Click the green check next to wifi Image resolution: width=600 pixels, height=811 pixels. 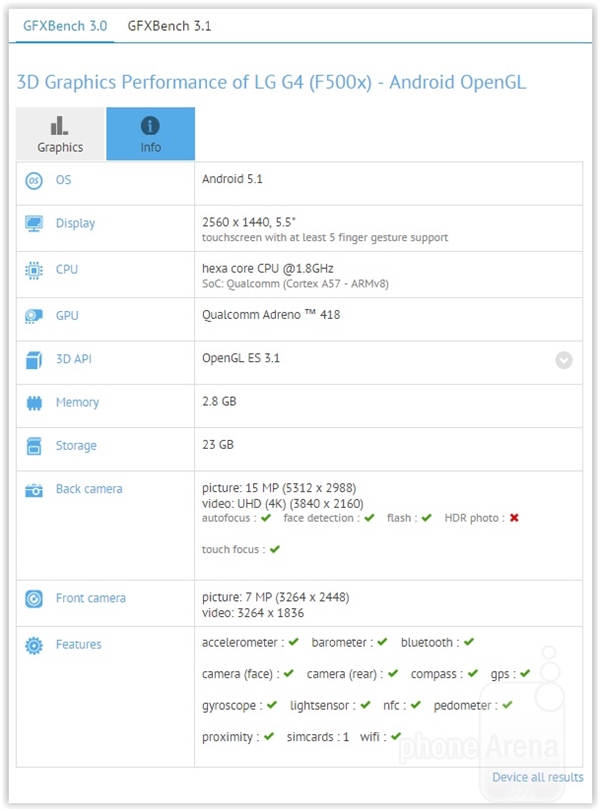[396, 736]
